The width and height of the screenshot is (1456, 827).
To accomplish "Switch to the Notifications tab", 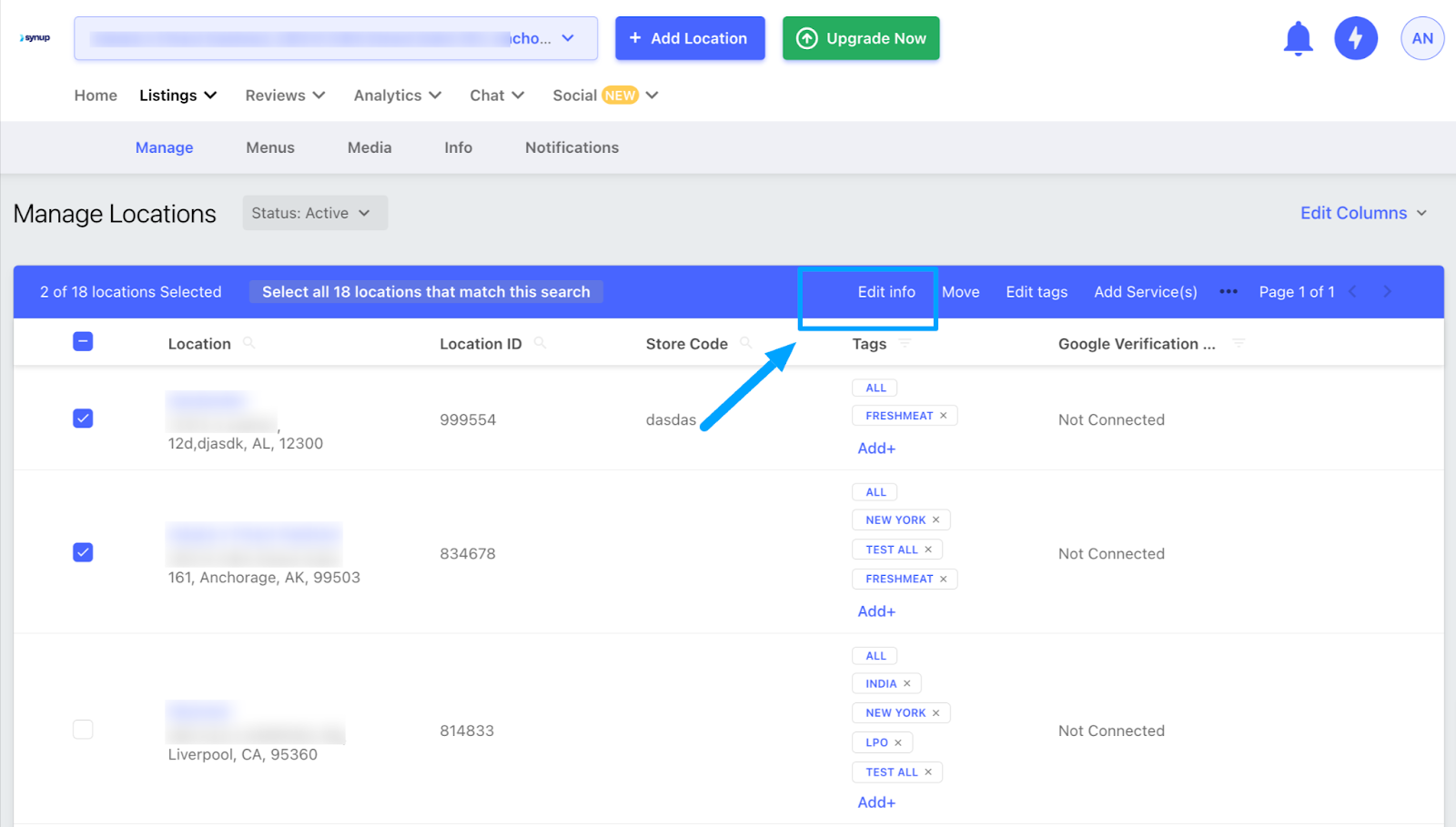I will click(571, 147).
